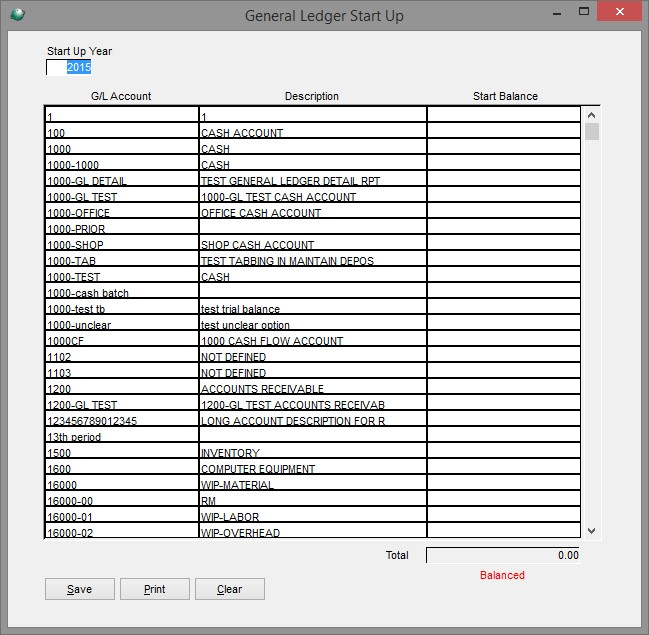Click the scroll up arrow of account list
This screenshot has width=649, height=635.
point(591,115)
